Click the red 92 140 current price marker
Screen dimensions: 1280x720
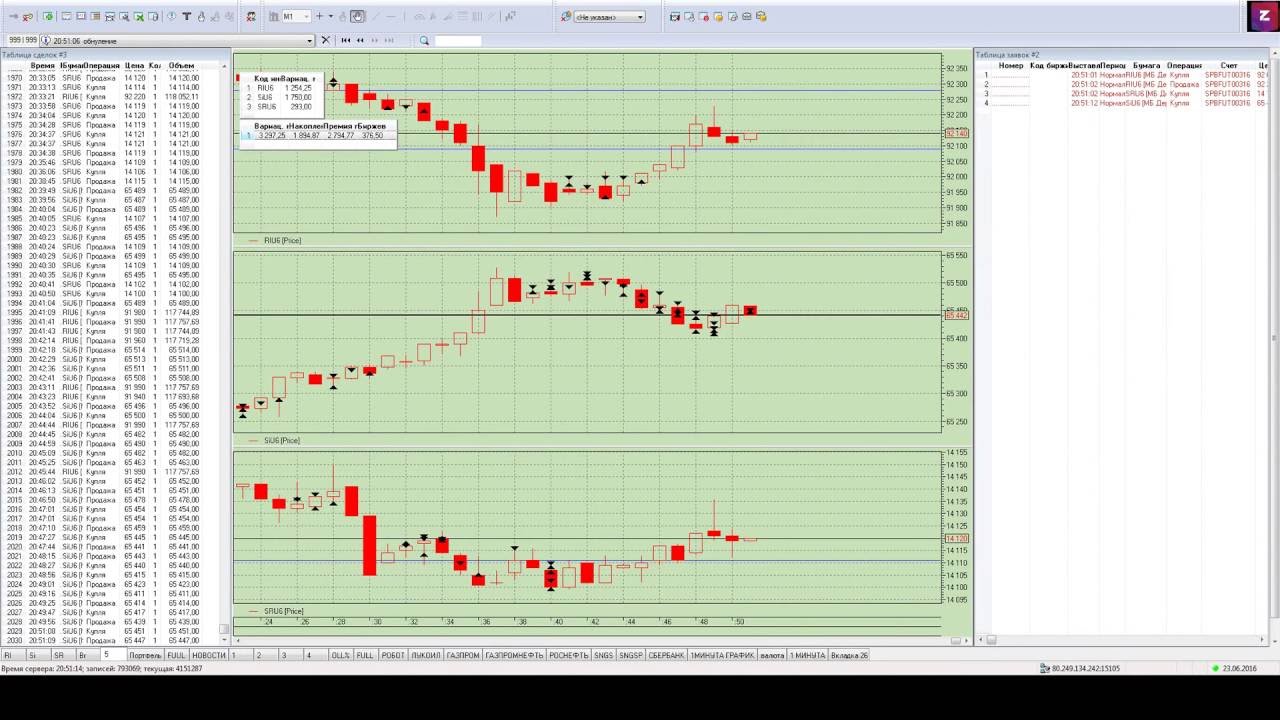(x=956, y=134)
